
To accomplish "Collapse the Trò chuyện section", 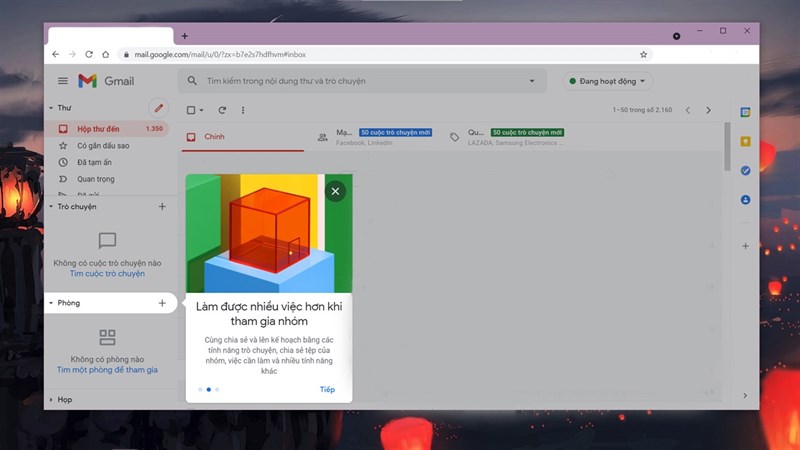I will pyautogui.click(x=51, y=207).
